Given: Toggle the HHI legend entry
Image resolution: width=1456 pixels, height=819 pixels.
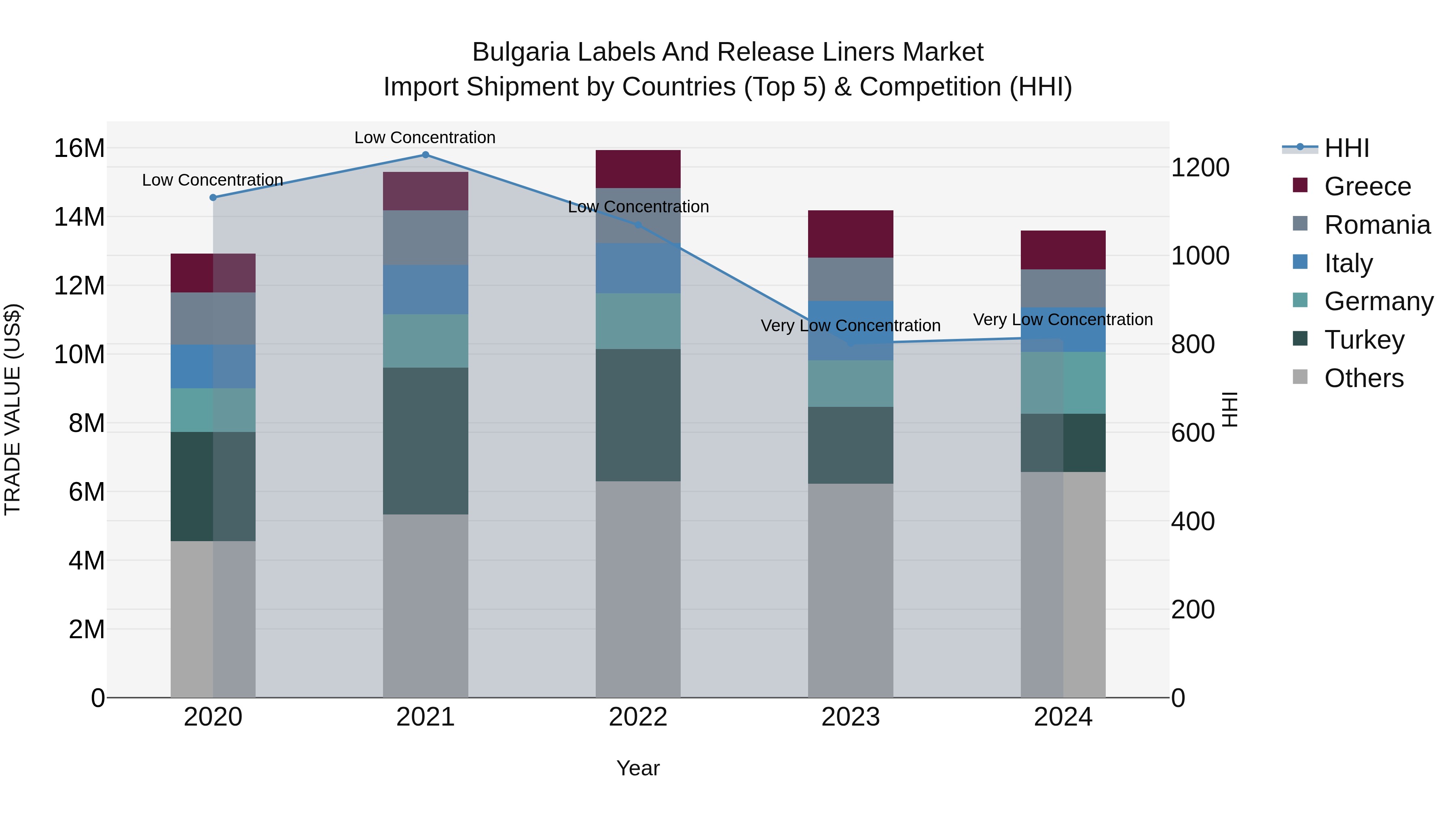Looking at the screenshot, I should pyautogui.click(x=1325, y=148).
